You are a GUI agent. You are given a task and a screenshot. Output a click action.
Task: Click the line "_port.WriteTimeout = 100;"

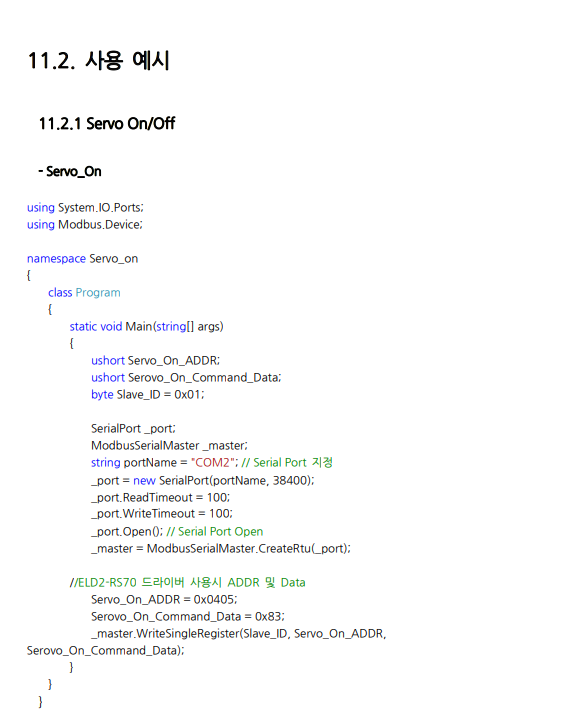click(x=162, y=514)
